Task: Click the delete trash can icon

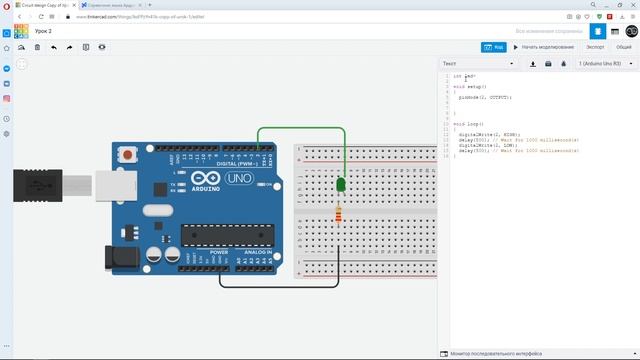Action: [38, 47]
